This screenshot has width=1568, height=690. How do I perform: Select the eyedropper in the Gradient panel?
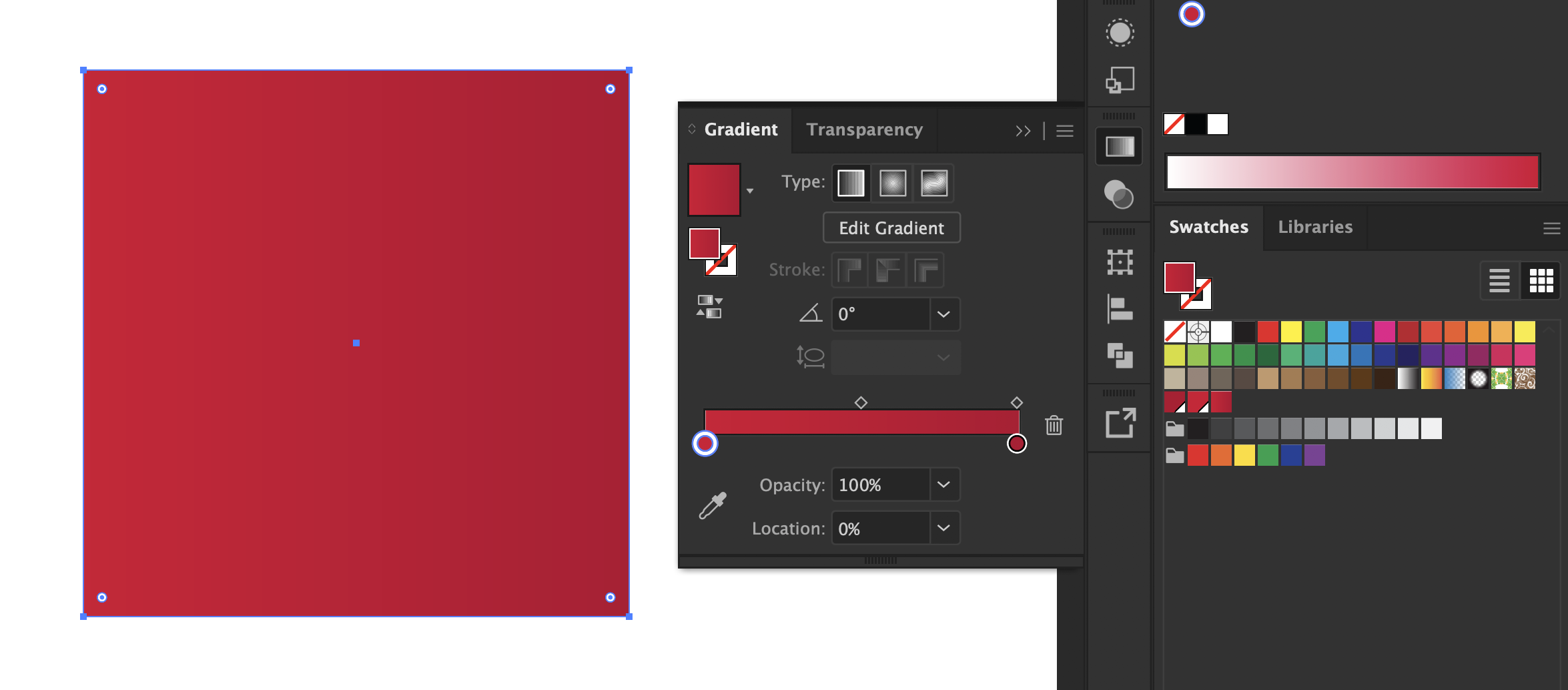tap(711, 504)
